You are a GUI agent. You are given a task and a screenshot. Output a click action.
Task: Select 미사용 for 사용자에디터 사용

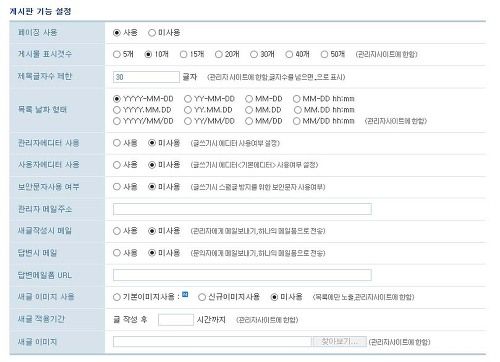click(152, 165)
